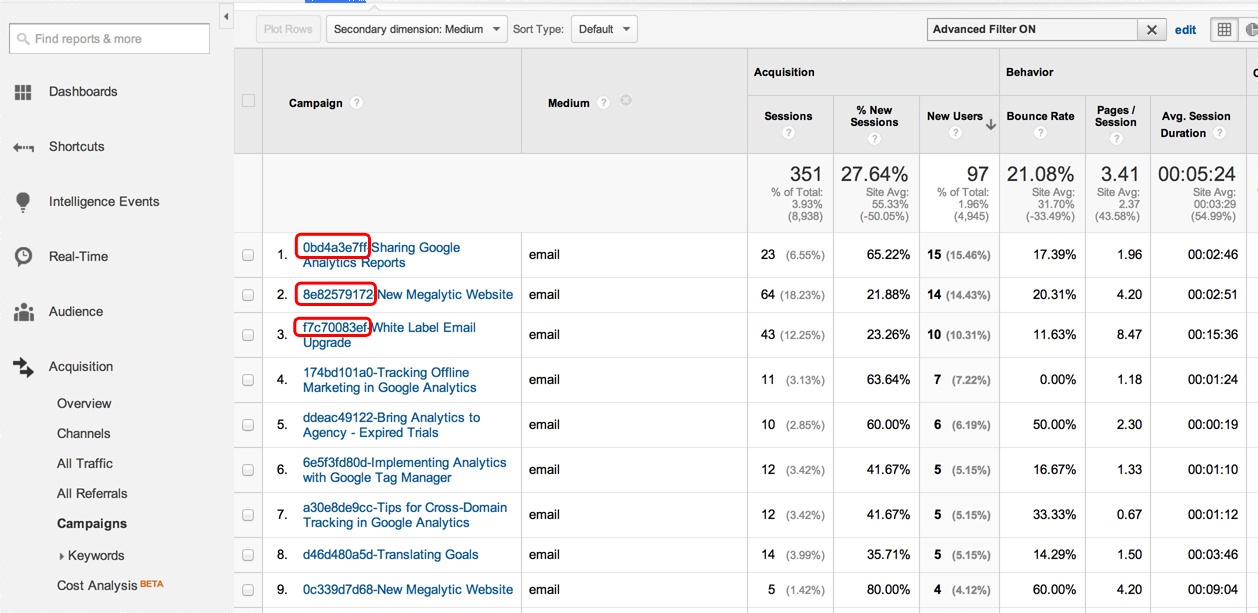Sort by the Bounce Rate column header
The image size is (1258, 613).
tap(1040, 116)
